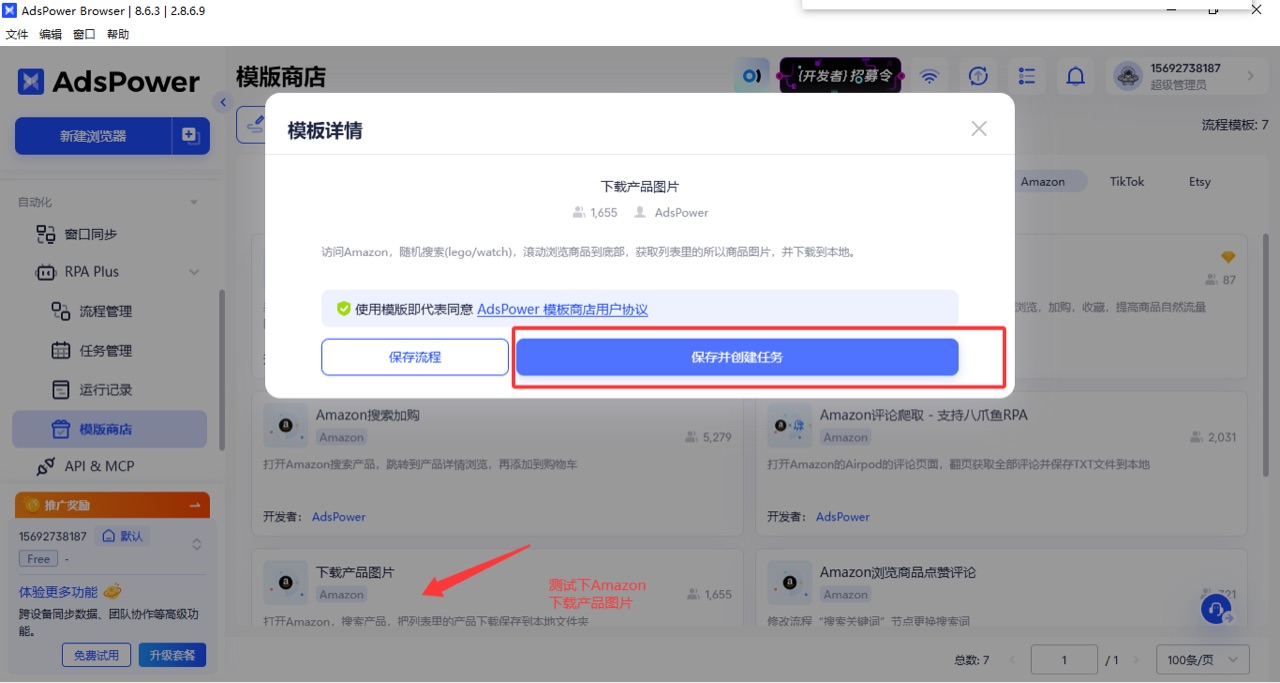
Task: Click the update/sync upload icon
Action: [979, 76]
